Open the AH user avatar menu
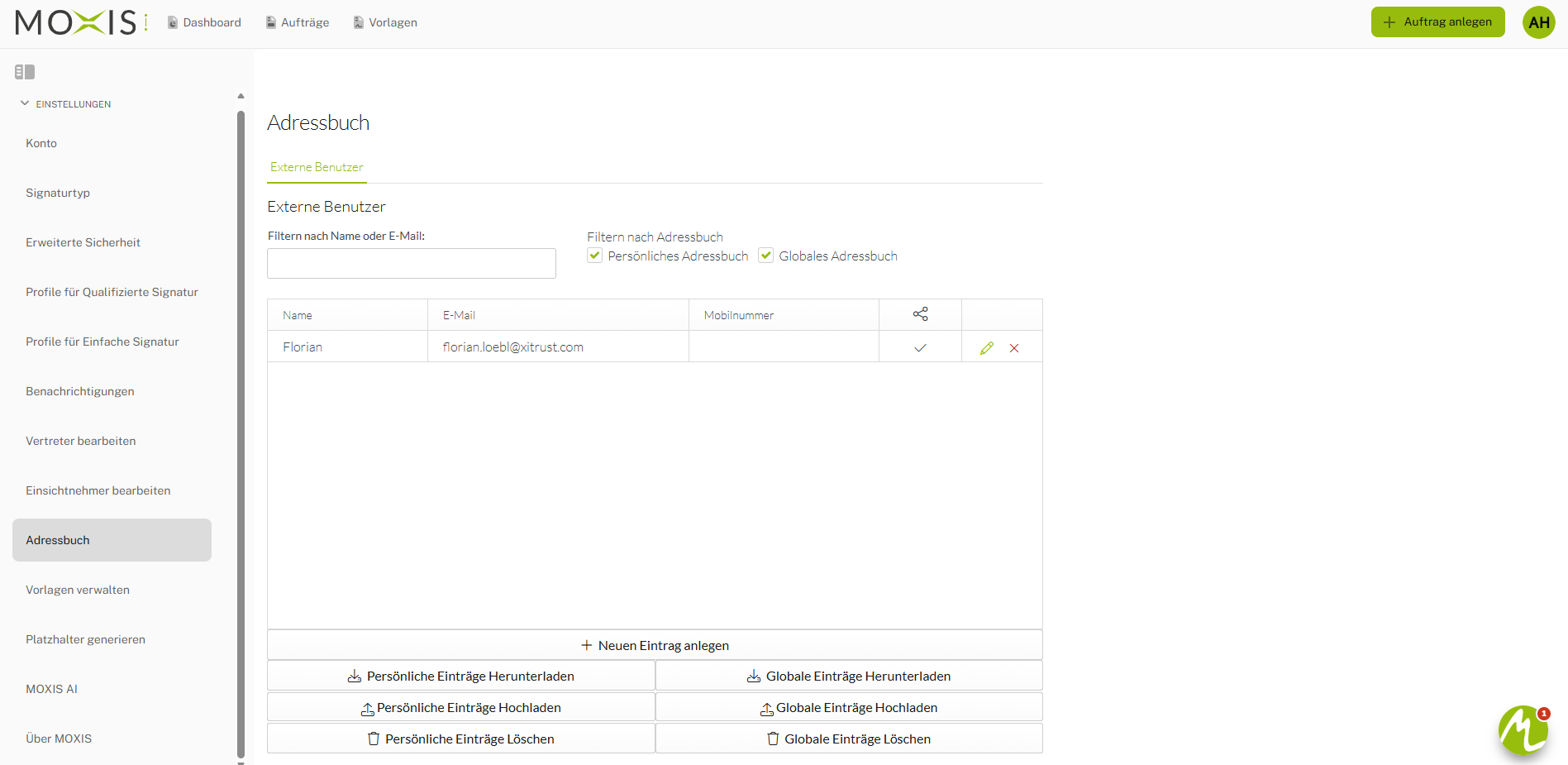Viewport: 1568px width, 765px height. pyautogui.click(x=1539, y=22)
